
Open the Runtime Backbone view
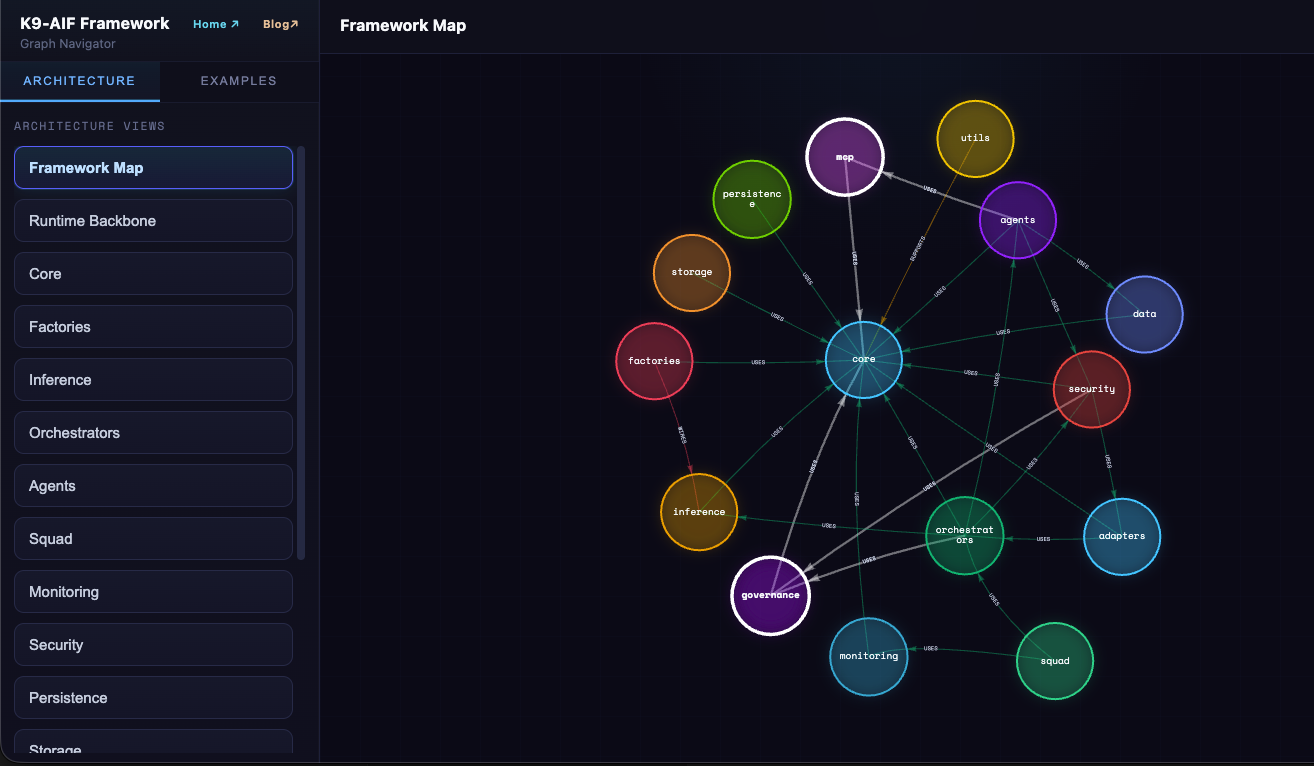pos(153,221)
